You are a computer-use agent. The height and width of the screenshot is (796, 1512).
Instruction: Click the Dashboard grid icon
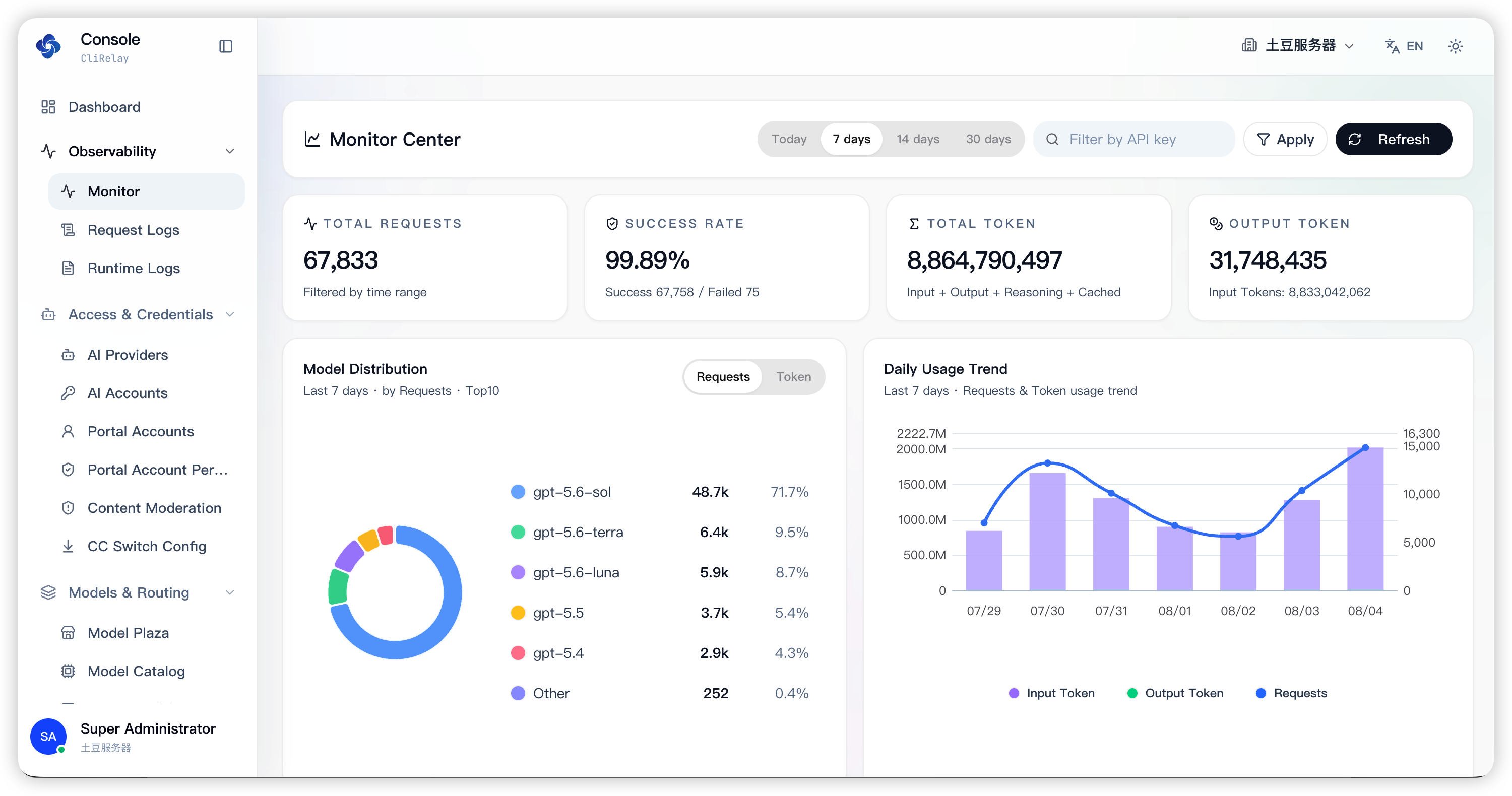click(48, 107)
